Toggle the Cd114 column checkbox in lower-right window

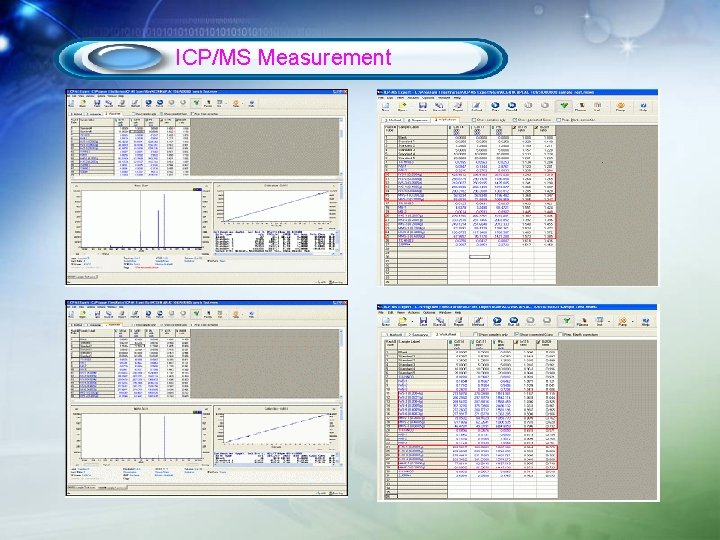point(450,342)
